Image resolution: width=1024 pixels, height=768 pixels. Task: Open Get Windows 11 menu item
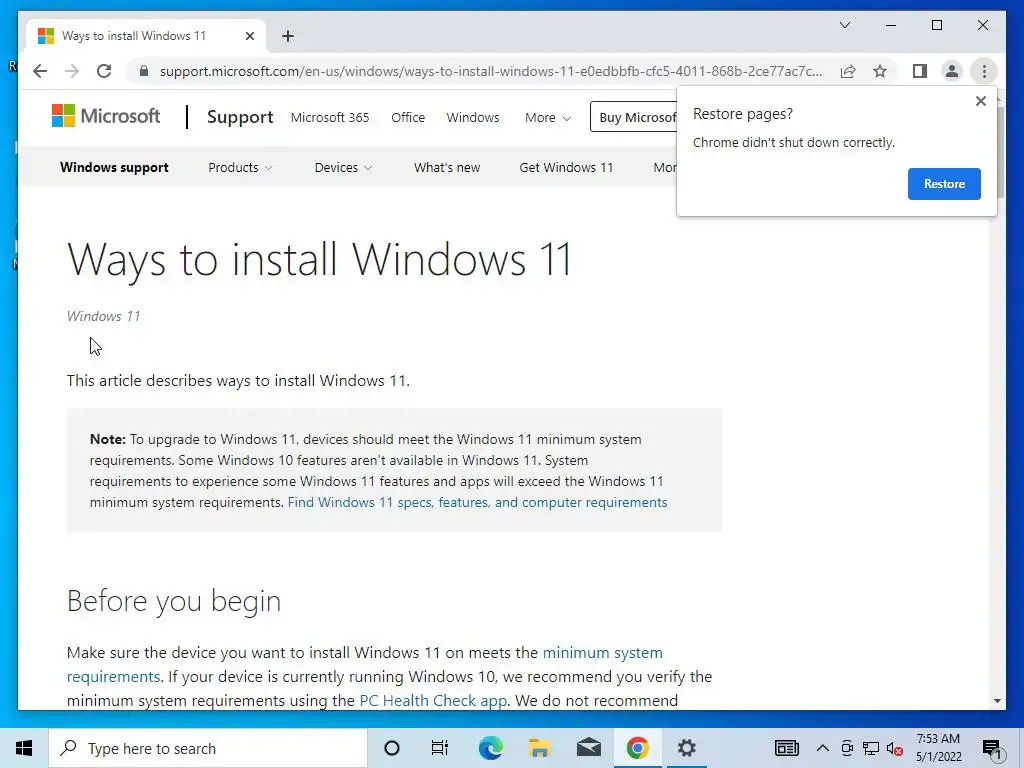[566, 167]
